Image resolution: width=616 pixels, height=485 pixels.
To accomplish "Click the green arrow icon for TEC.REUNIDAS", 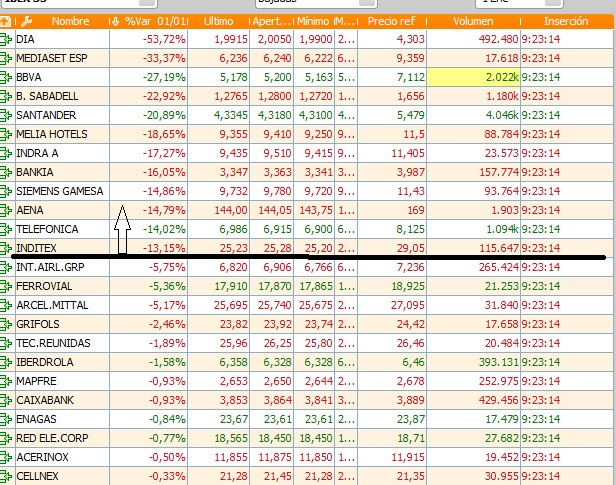I will [6, 343].
